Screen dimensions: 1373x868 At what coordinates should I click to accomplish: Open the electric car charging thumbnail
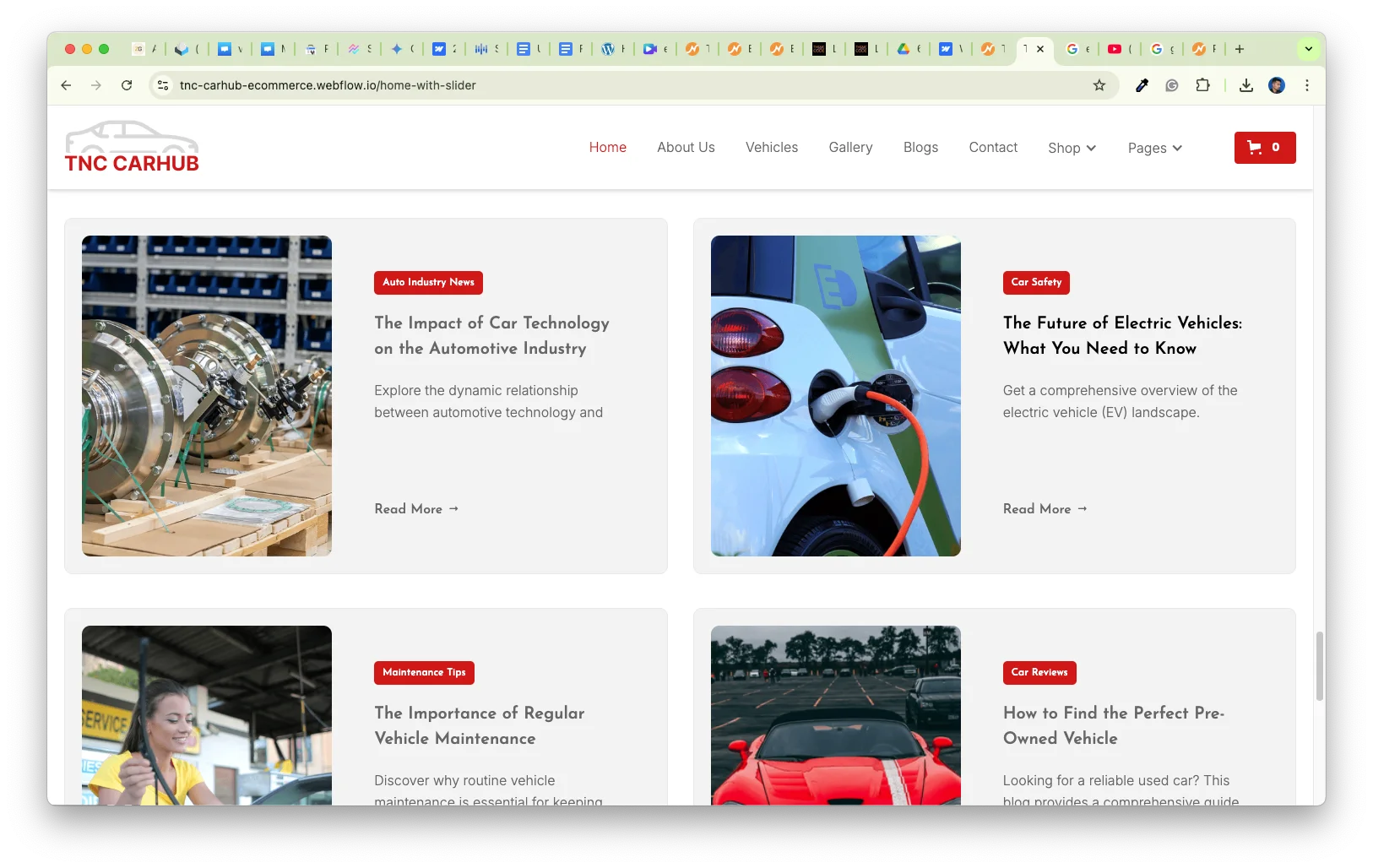[835, 396]
